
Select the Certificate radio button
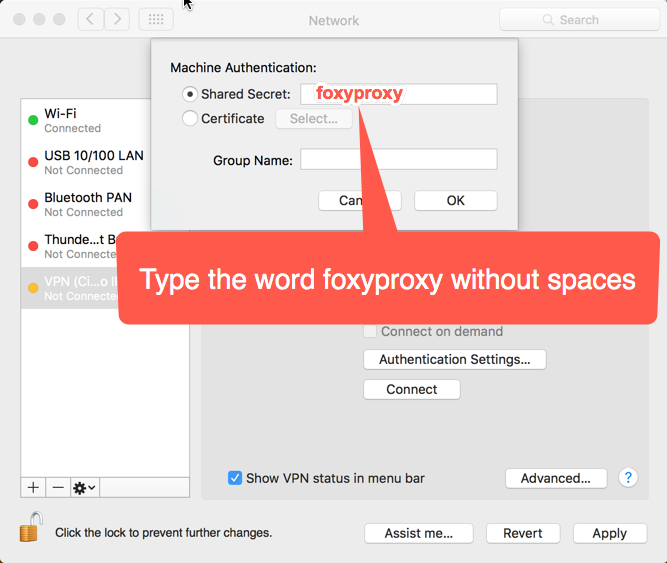point(190,118)
